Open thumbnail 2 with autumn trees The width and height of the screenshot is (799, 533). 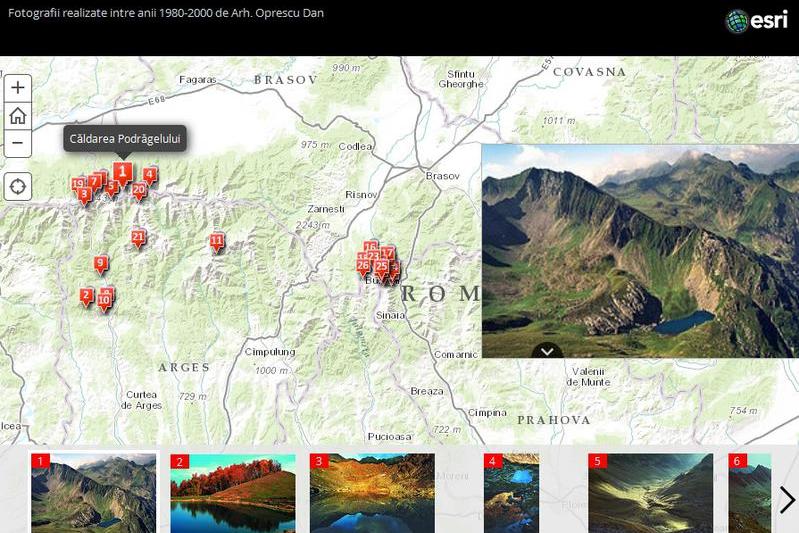pyautogui.click(x=233, y=493)
